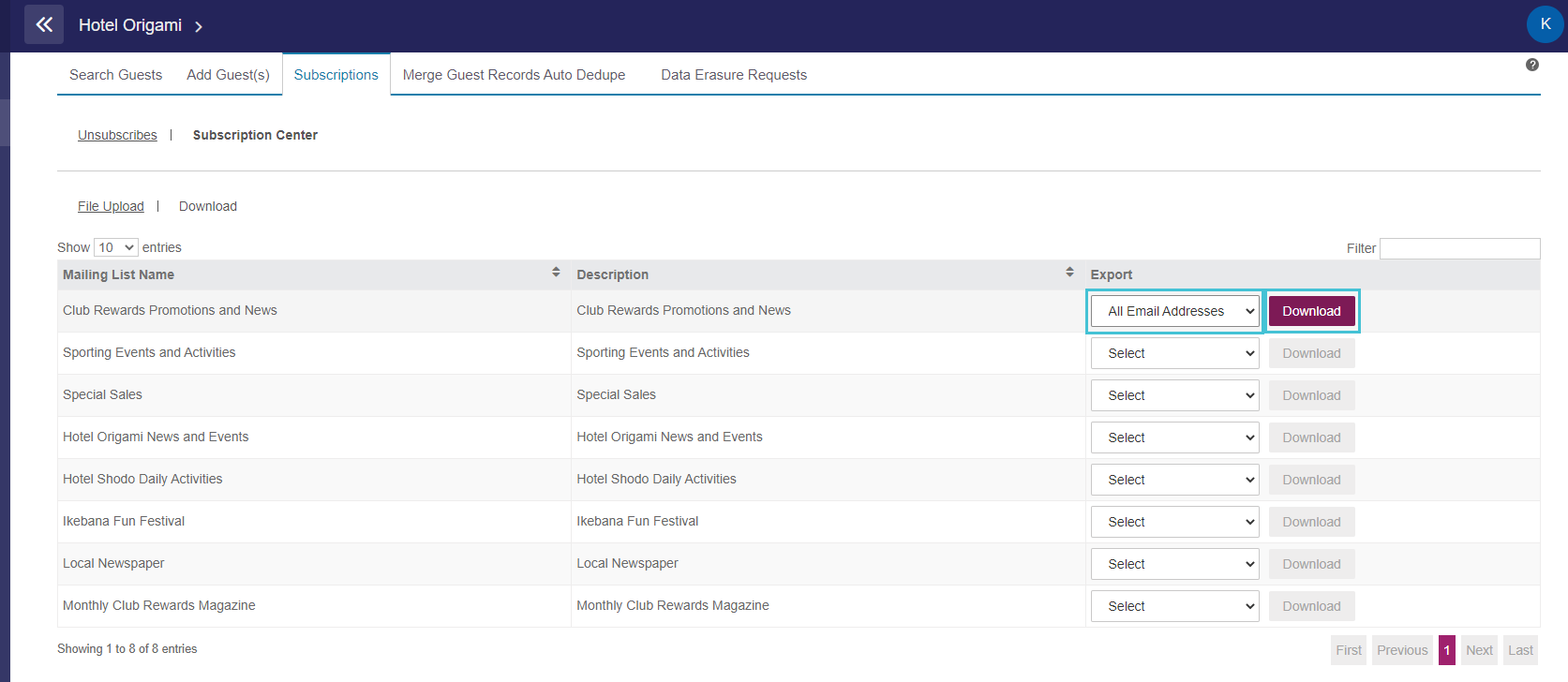
Task: Go to First page of results
Action: pos(1349,650)
